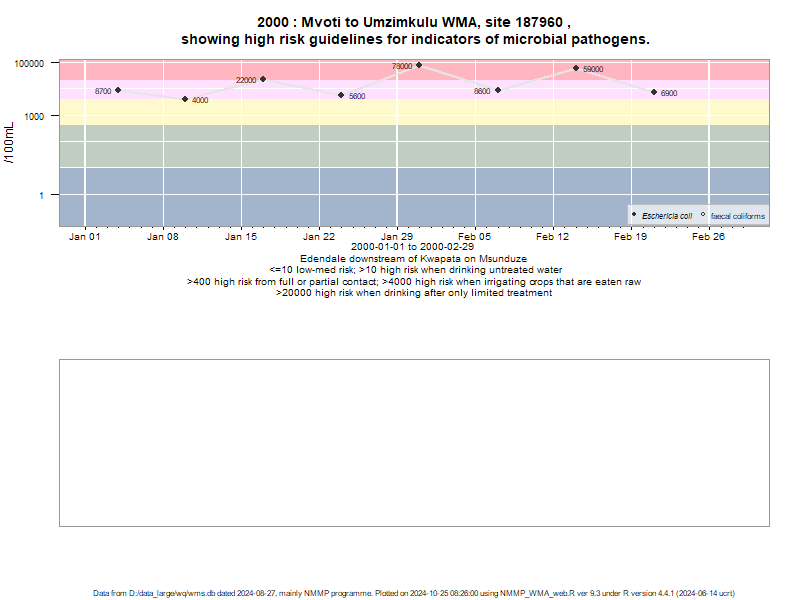Click the data point labeled 8600
The width and height of the screenshot is (800, 600).
click(498, 90)
